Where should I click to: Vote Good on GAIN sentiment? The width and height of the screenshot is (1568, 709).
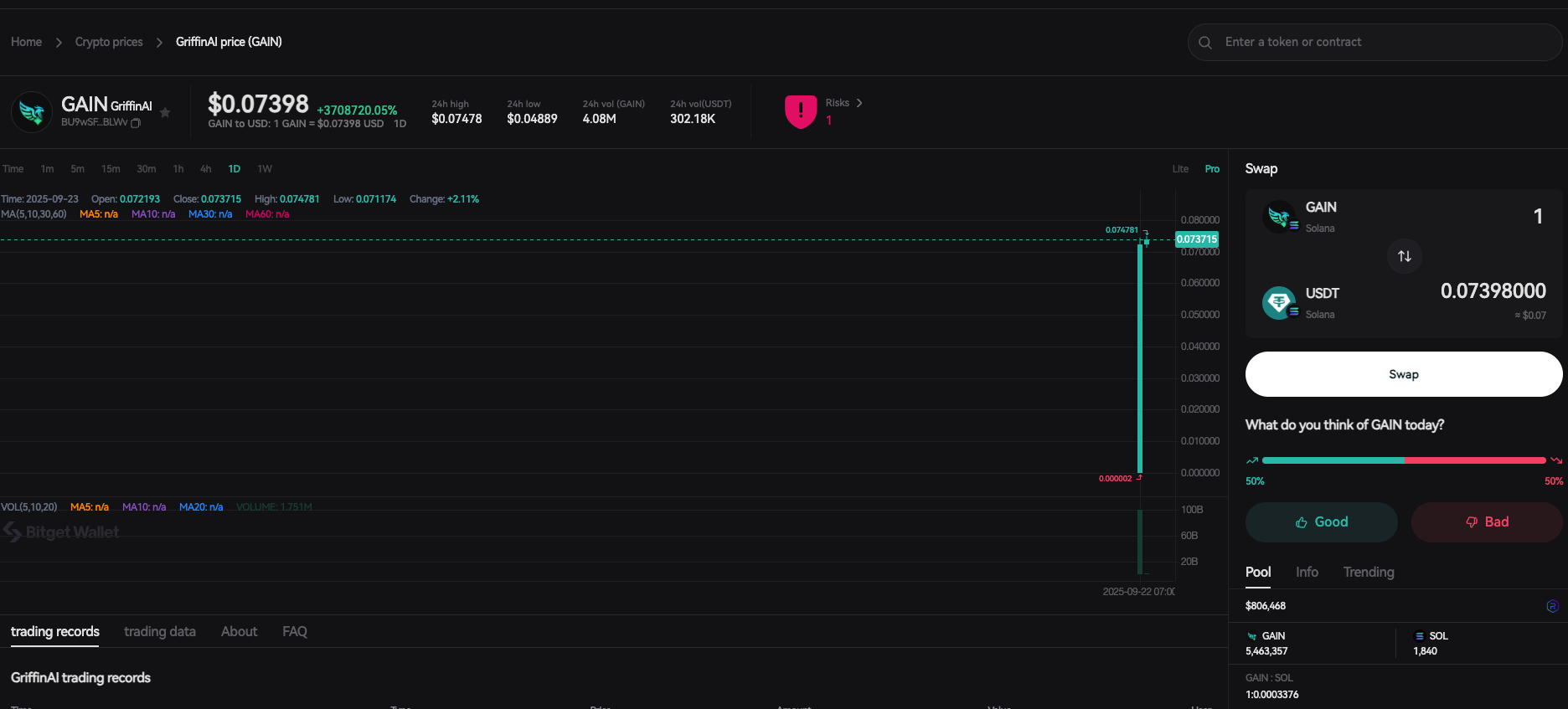tap(1321, 522)
